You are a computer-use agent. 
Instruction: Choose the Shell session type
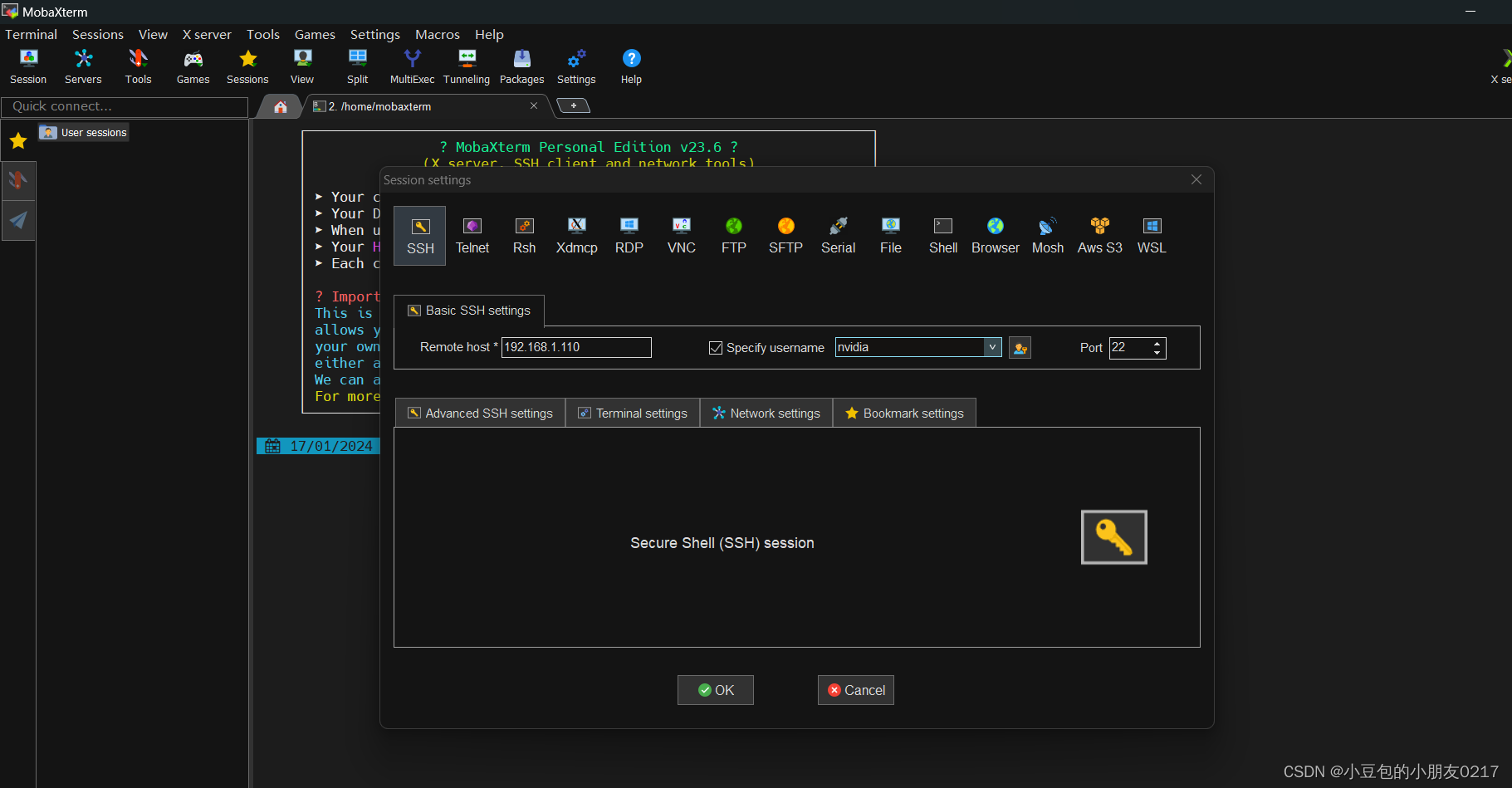[943, 236]
